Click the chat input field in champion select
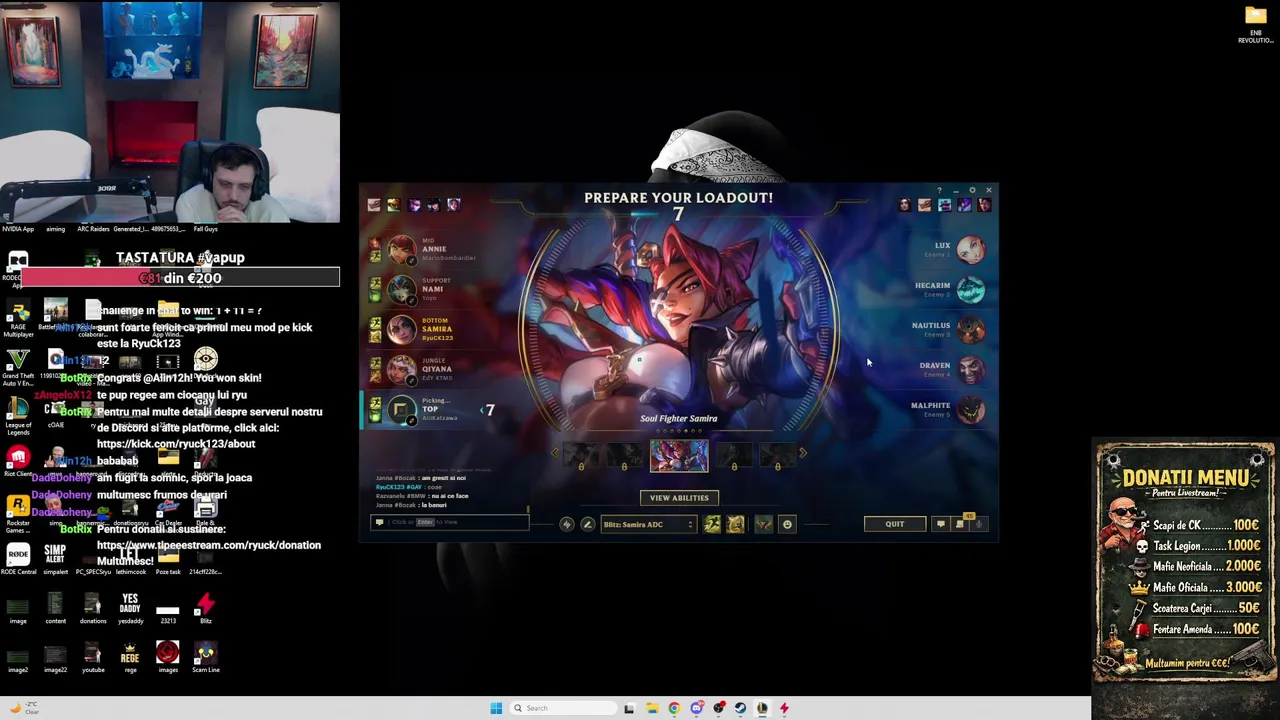The height and width of the screenshot is (720, 1280). tap(450, 522)
